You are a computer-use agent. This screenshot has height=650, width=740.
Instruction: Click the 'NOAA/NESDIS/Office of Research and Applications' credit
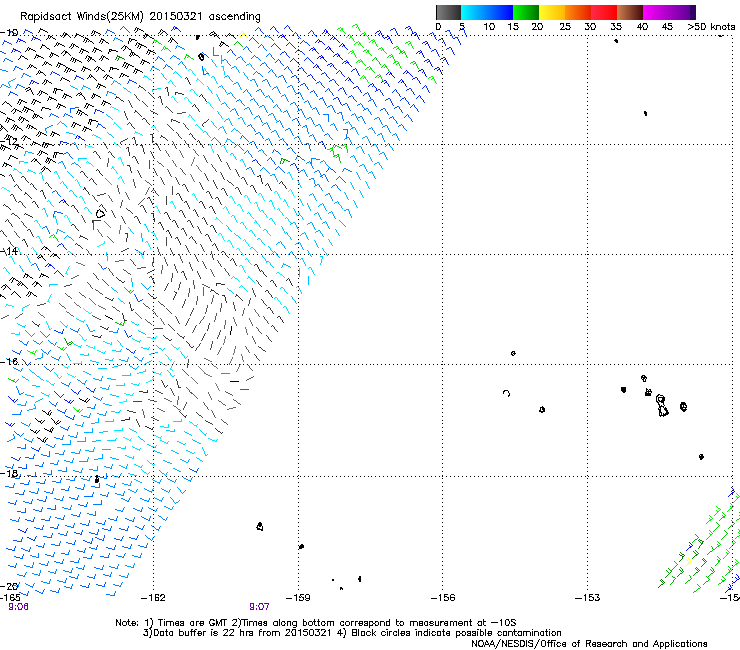(589, 644)
